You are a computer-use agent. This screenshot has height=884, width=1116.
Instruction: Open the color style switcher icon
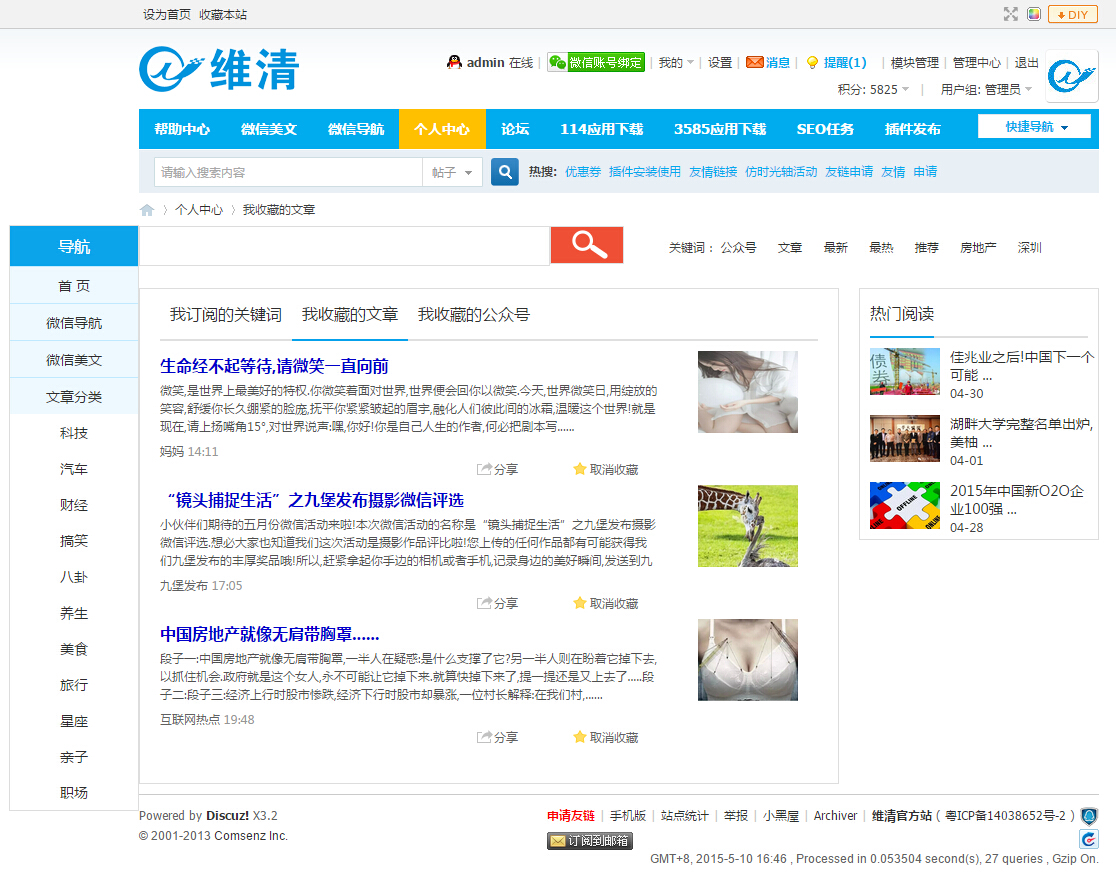(1034, 14)
